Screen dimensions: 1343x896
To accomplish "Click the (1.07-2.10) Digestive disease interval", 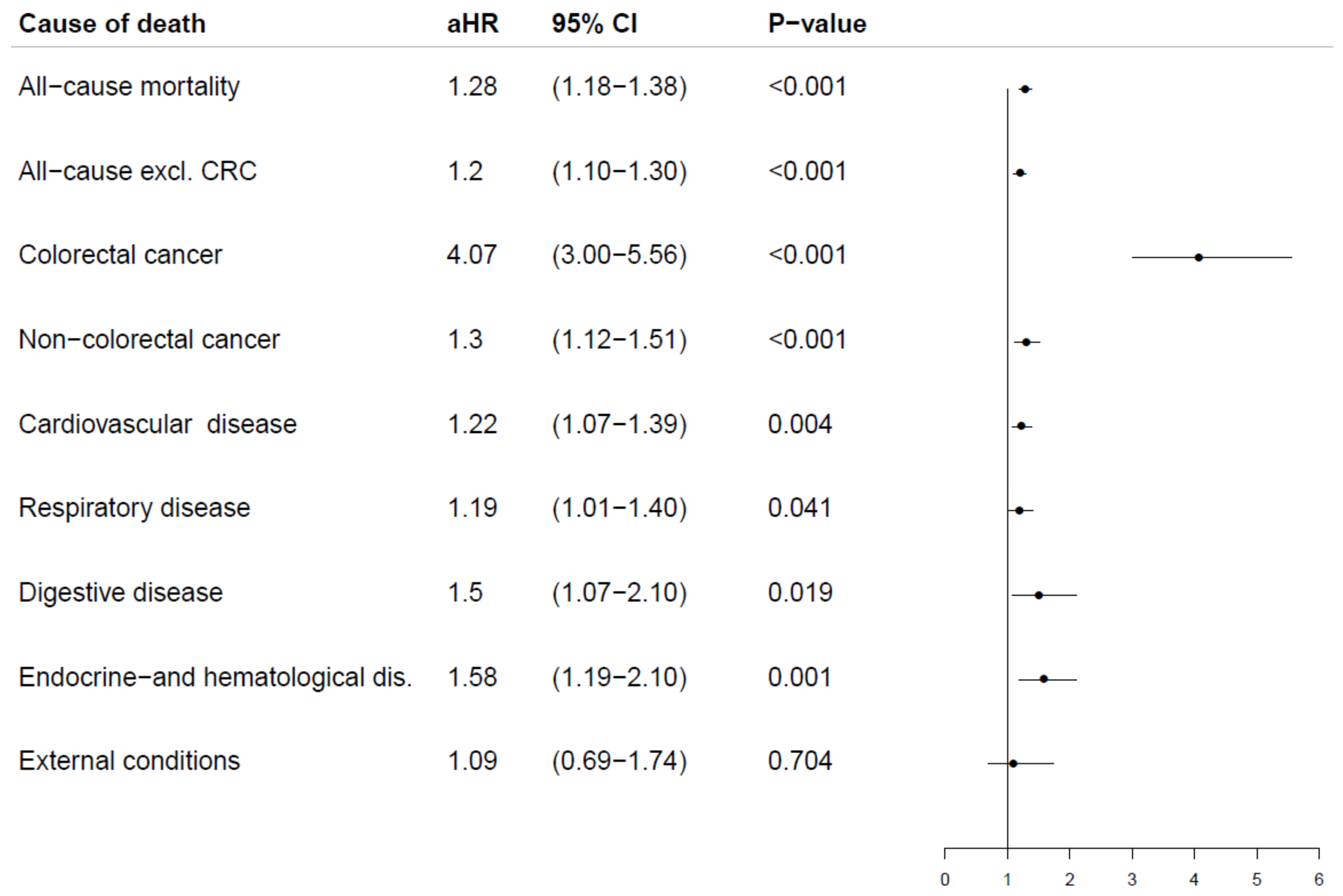I will click(x=619, y=593).
